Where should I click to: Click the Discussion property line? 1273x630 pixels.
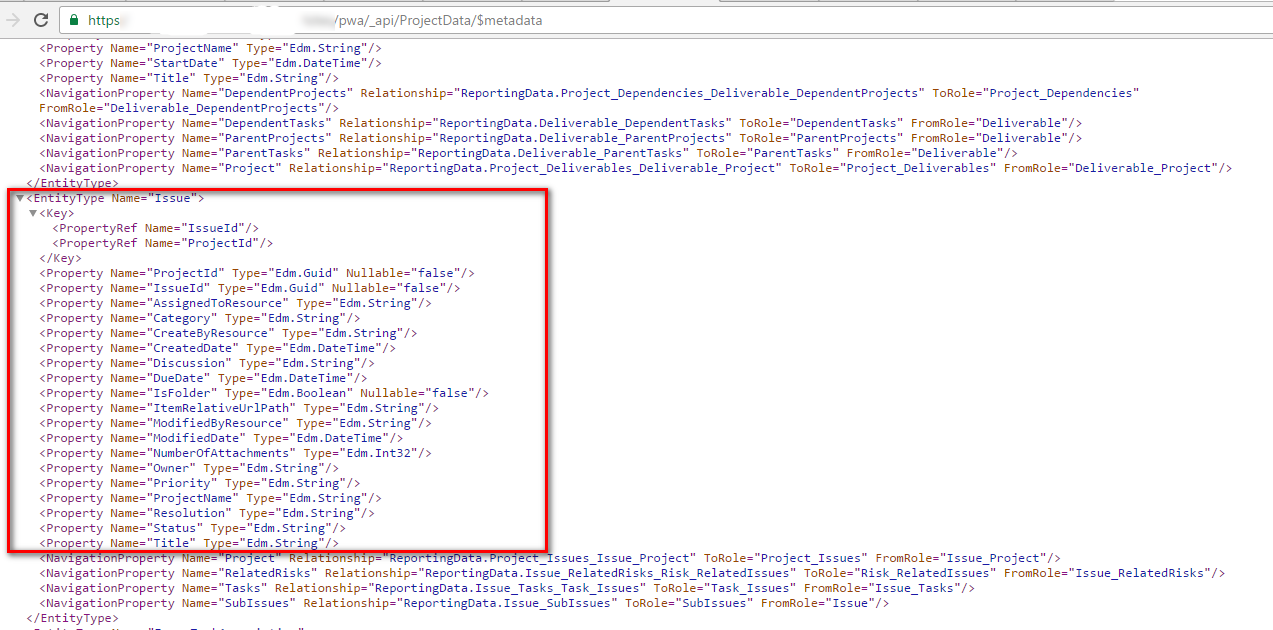click(207, 363)
